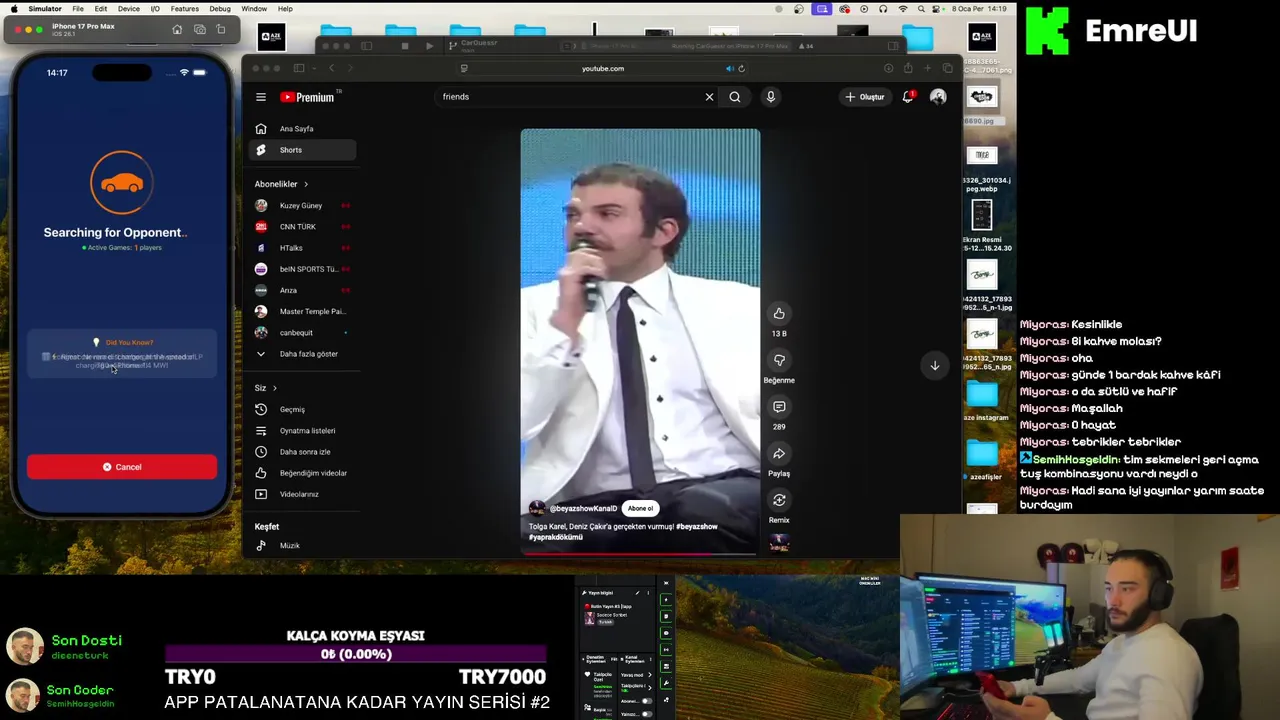
Task: Open the YouTube hamburger guide menu
Action: point(261,97)
